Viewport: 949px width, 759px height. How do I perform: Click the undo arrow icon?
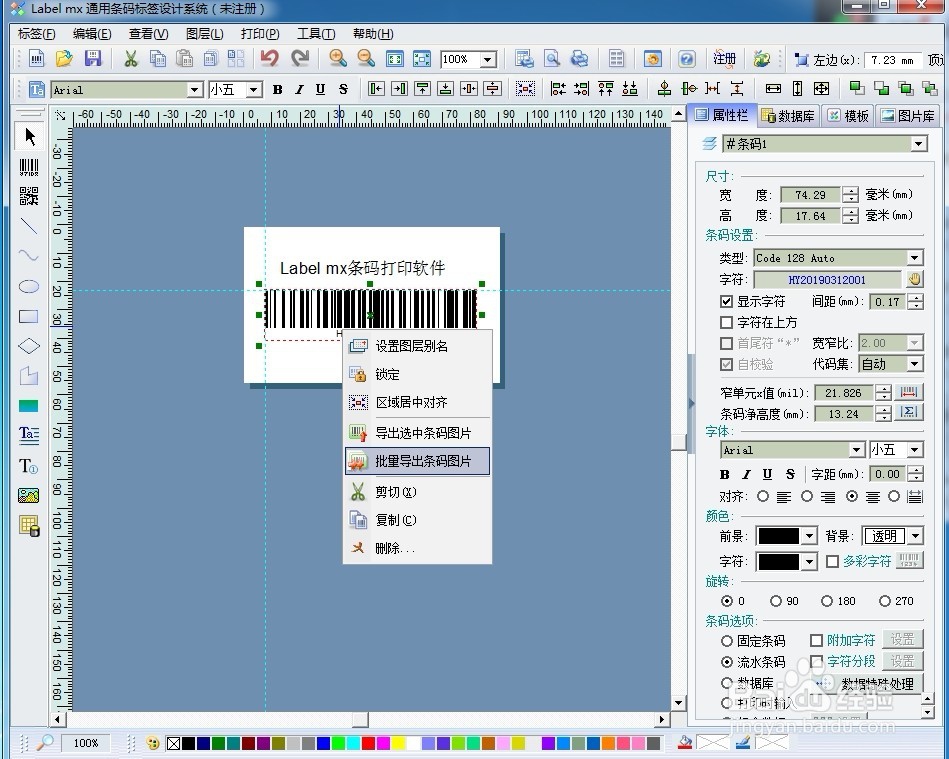click(269, 59)
